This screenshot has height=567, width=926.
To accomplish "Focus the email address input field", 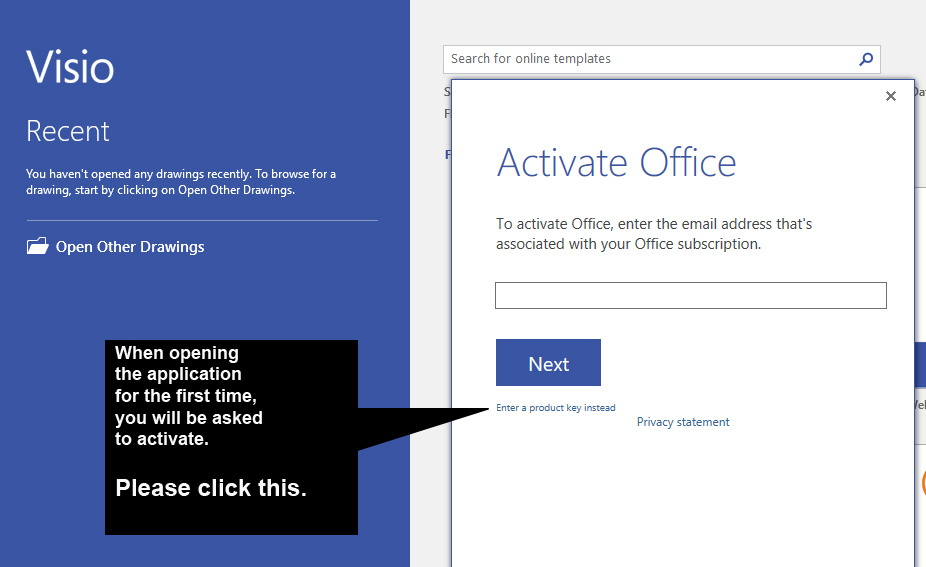I will point(690,295).
